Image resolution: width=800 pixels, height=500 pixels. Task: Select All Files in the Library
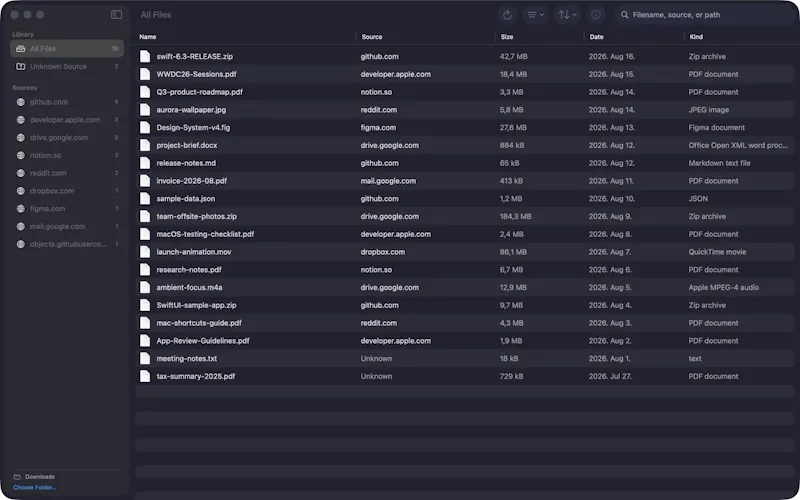click(x=67, y=48)
